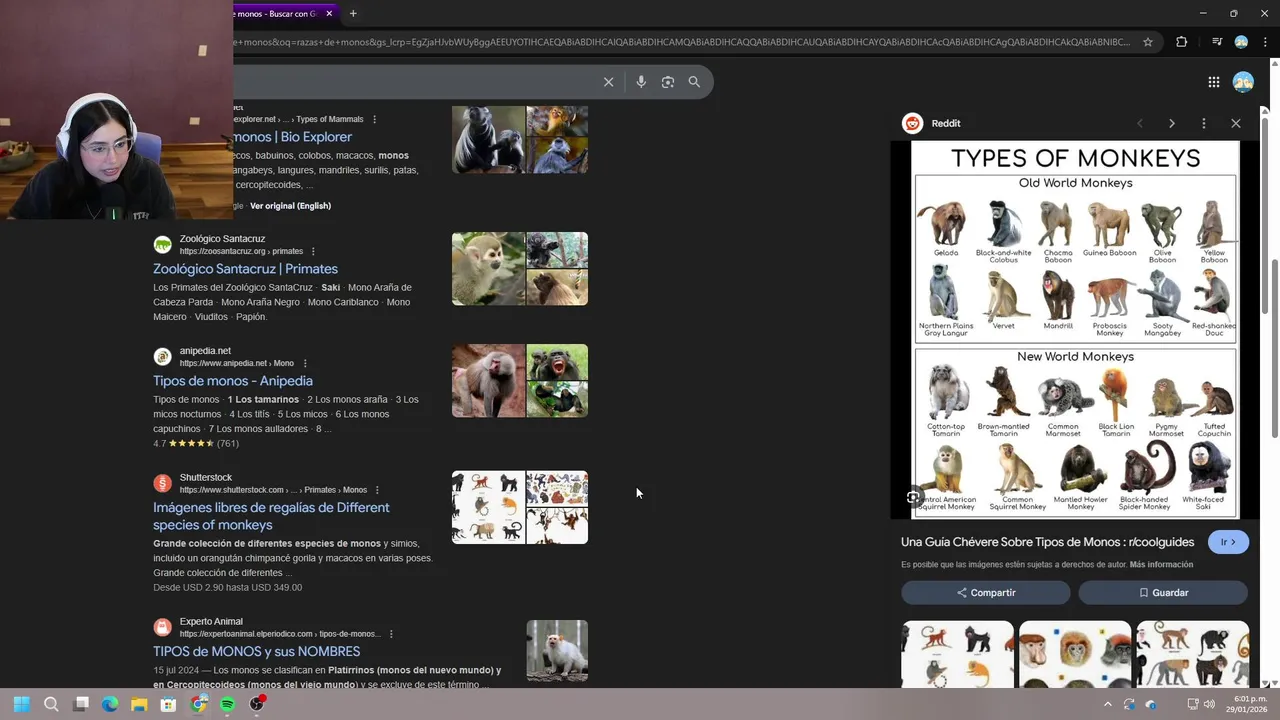1280x720 pixels.
Task: Open options menu for Experto Animal result
Action: tap(391, 634)
